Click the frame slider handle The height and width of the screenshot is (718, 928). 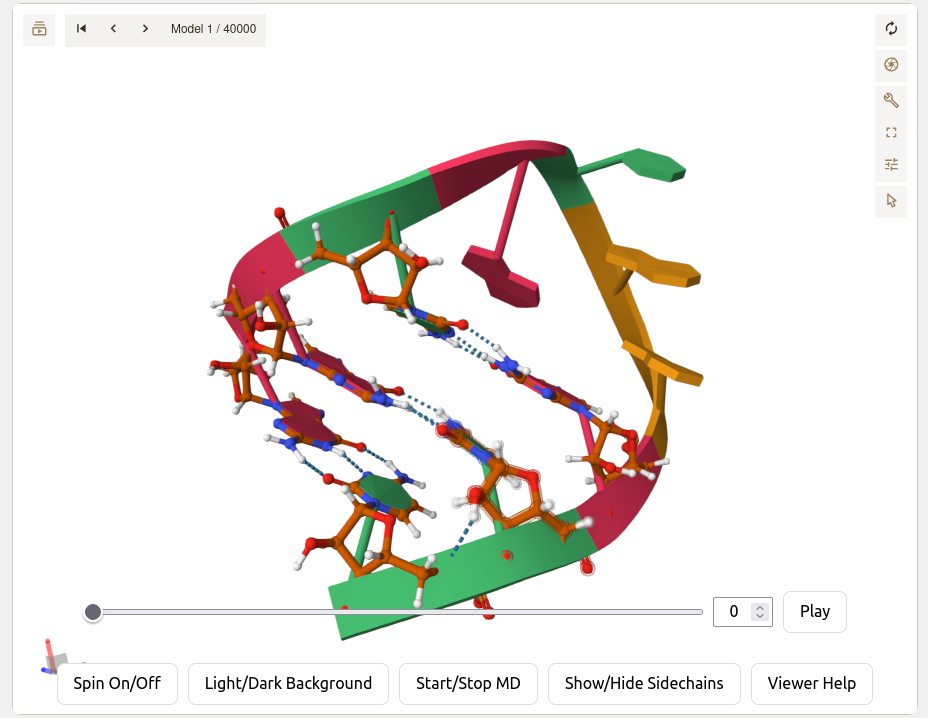pyautogui.click(x=93, y=612)
